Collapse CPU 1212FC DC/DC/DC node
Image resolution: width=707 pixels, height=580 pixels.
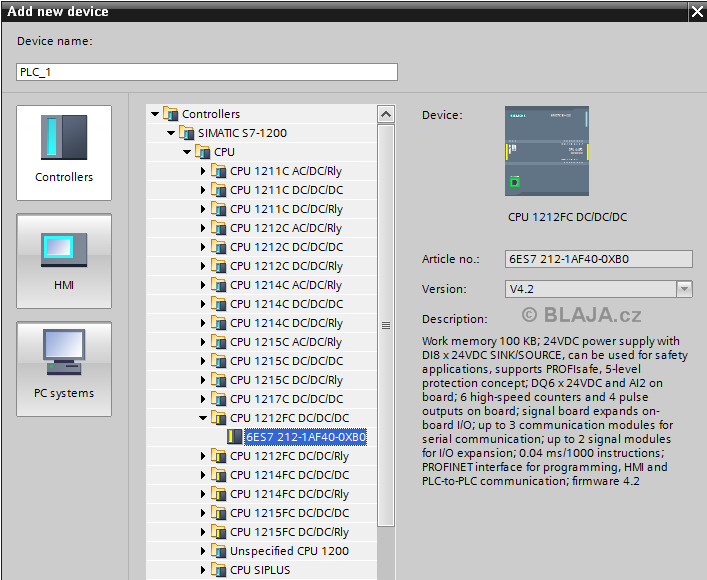click(203, 418)
